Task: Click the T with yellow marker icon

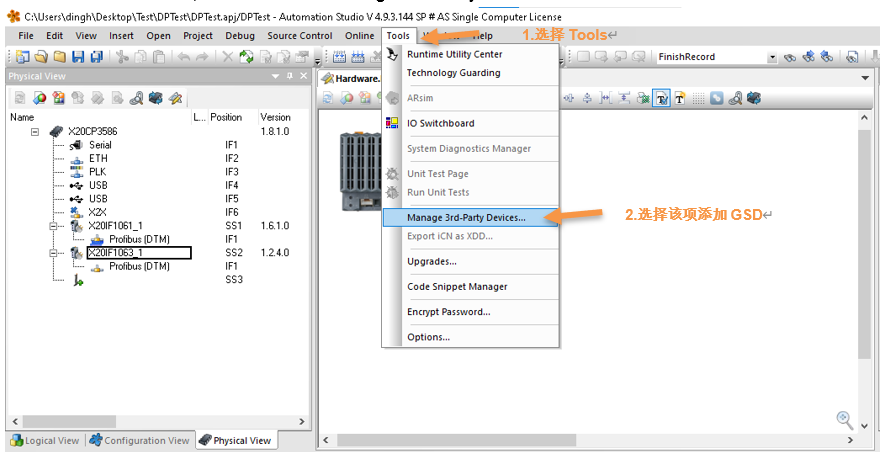Action: 679,98
